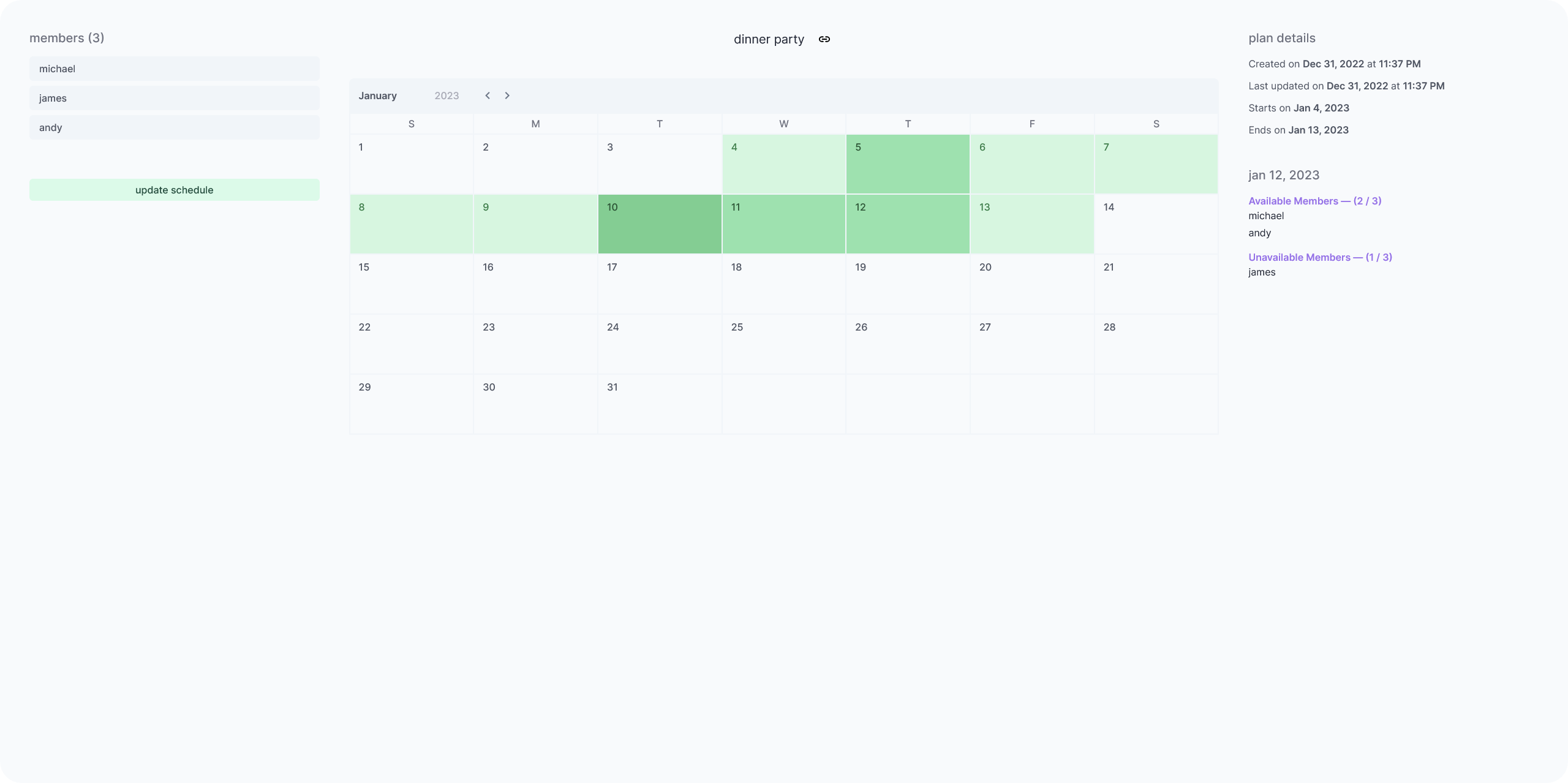Image resolution: width=1568 pixels, height=783 pixels.
Task: Go to previous month with left chevron
Action: pos(488,96)
